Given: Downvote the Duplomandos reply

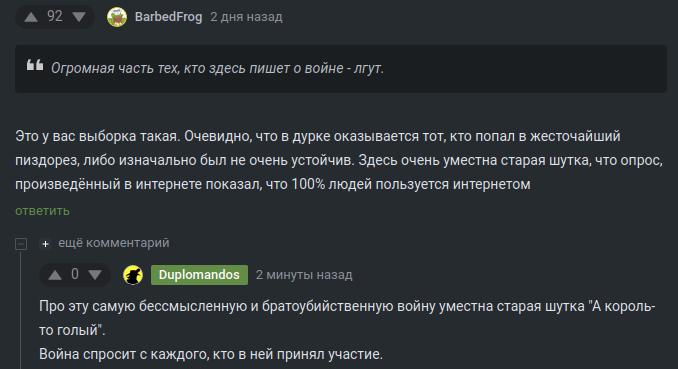Looking at the screenshot, I should click(x=95, y=275).
